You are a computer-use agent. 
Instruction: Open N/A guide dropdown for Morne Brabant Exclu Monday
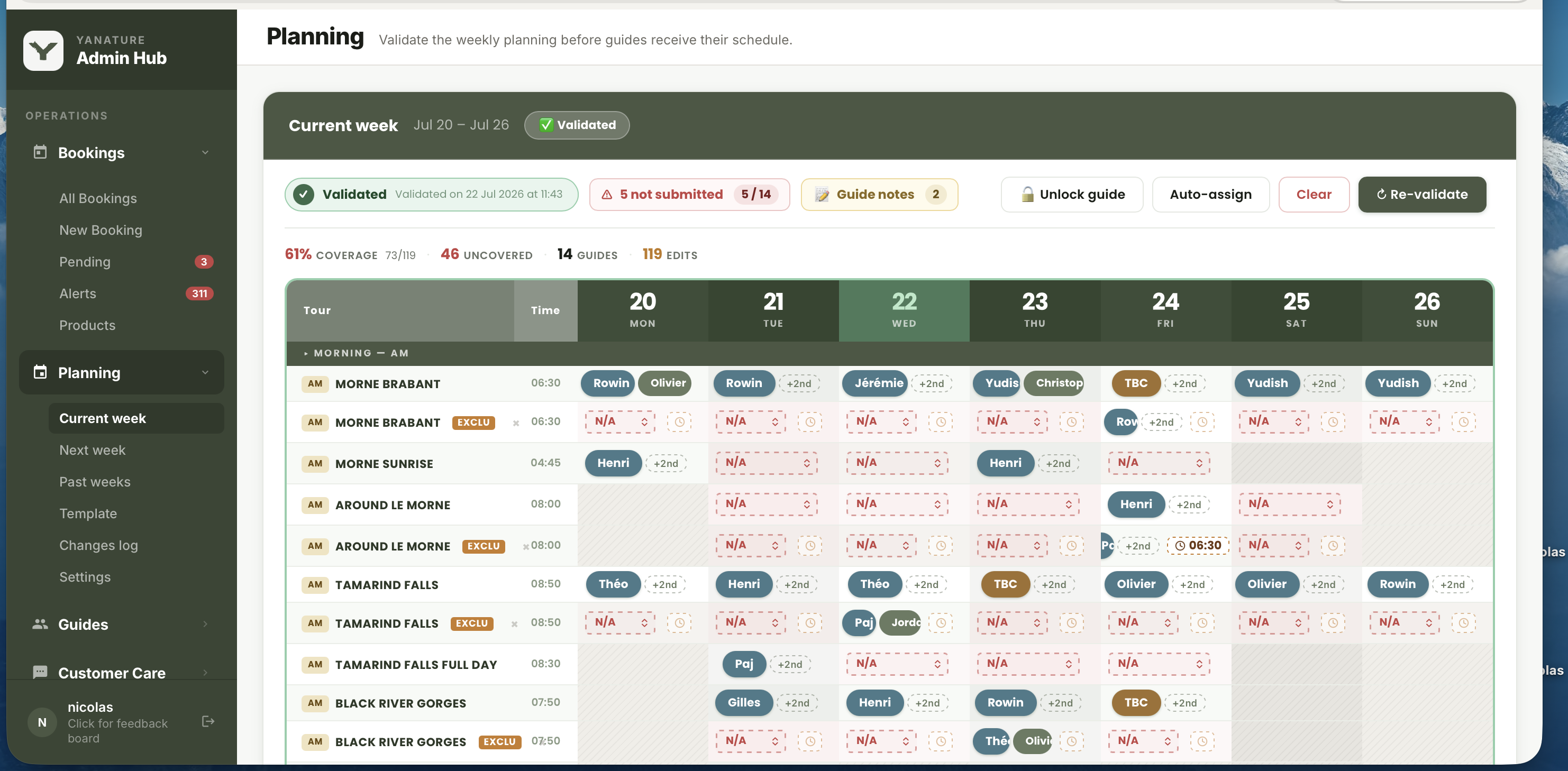(619, 421)
